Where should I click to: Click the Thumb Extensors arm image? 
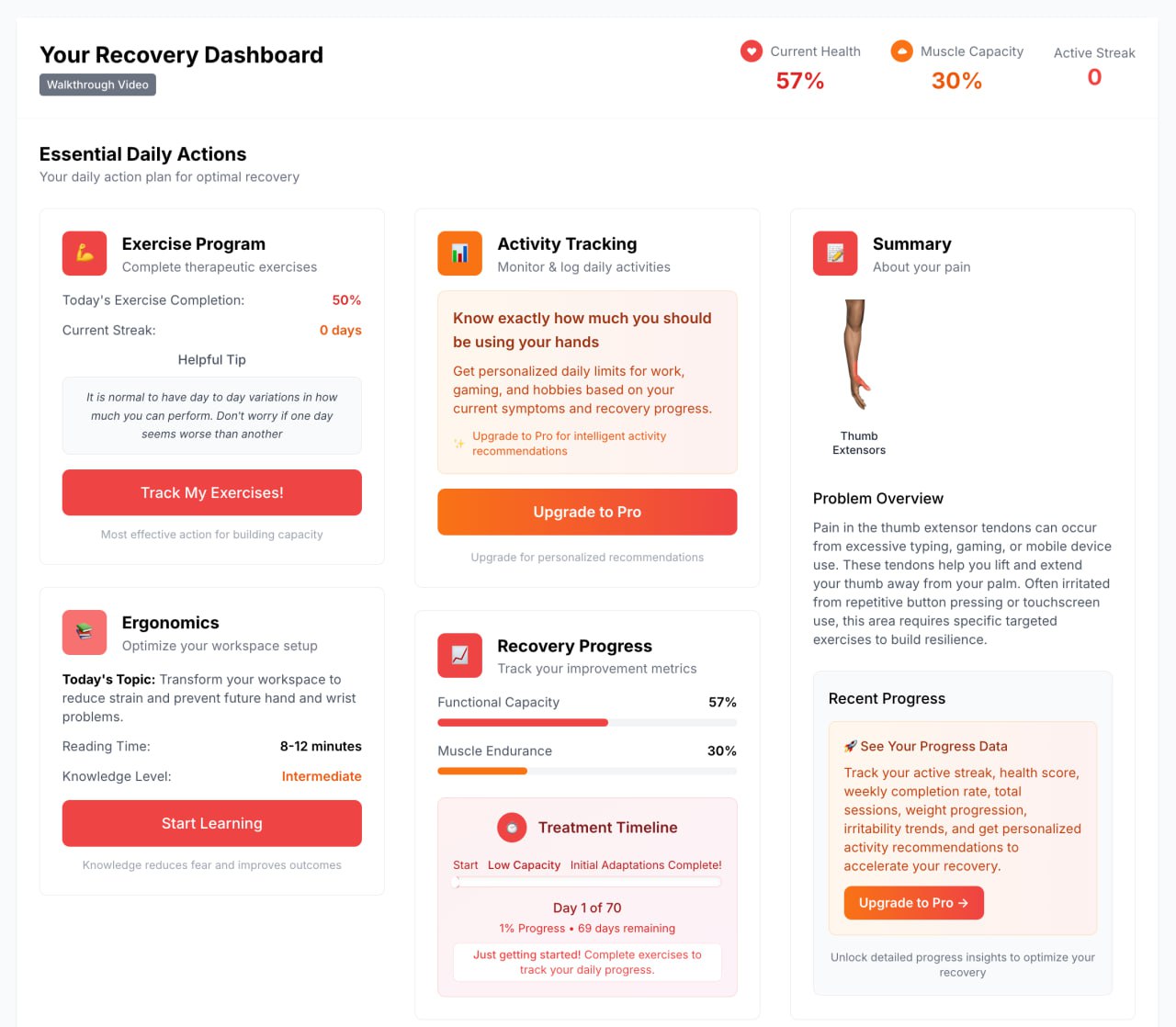[x=858, y=355]
